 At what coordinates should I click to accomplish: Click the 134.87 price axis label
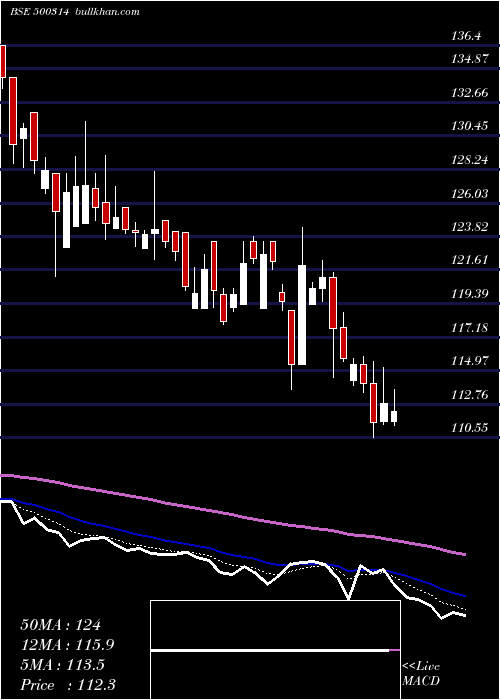[x=470, y=58]
